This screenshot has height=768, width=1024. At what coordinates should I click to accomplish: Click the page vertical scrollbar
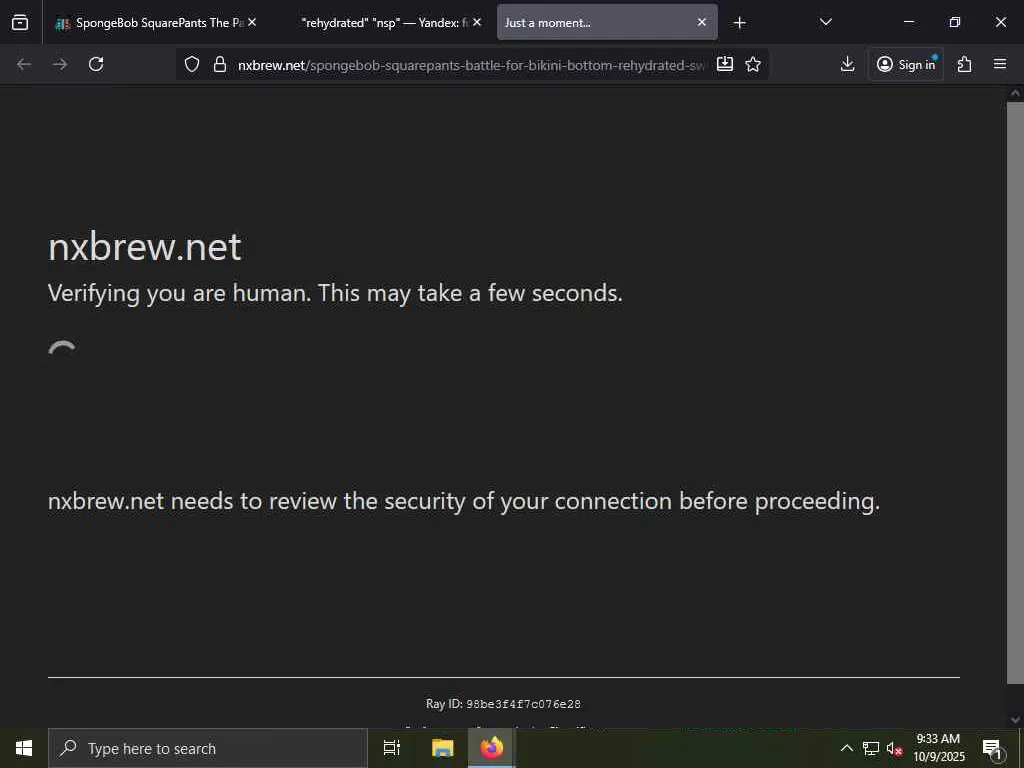click(x=1015, y=392)
